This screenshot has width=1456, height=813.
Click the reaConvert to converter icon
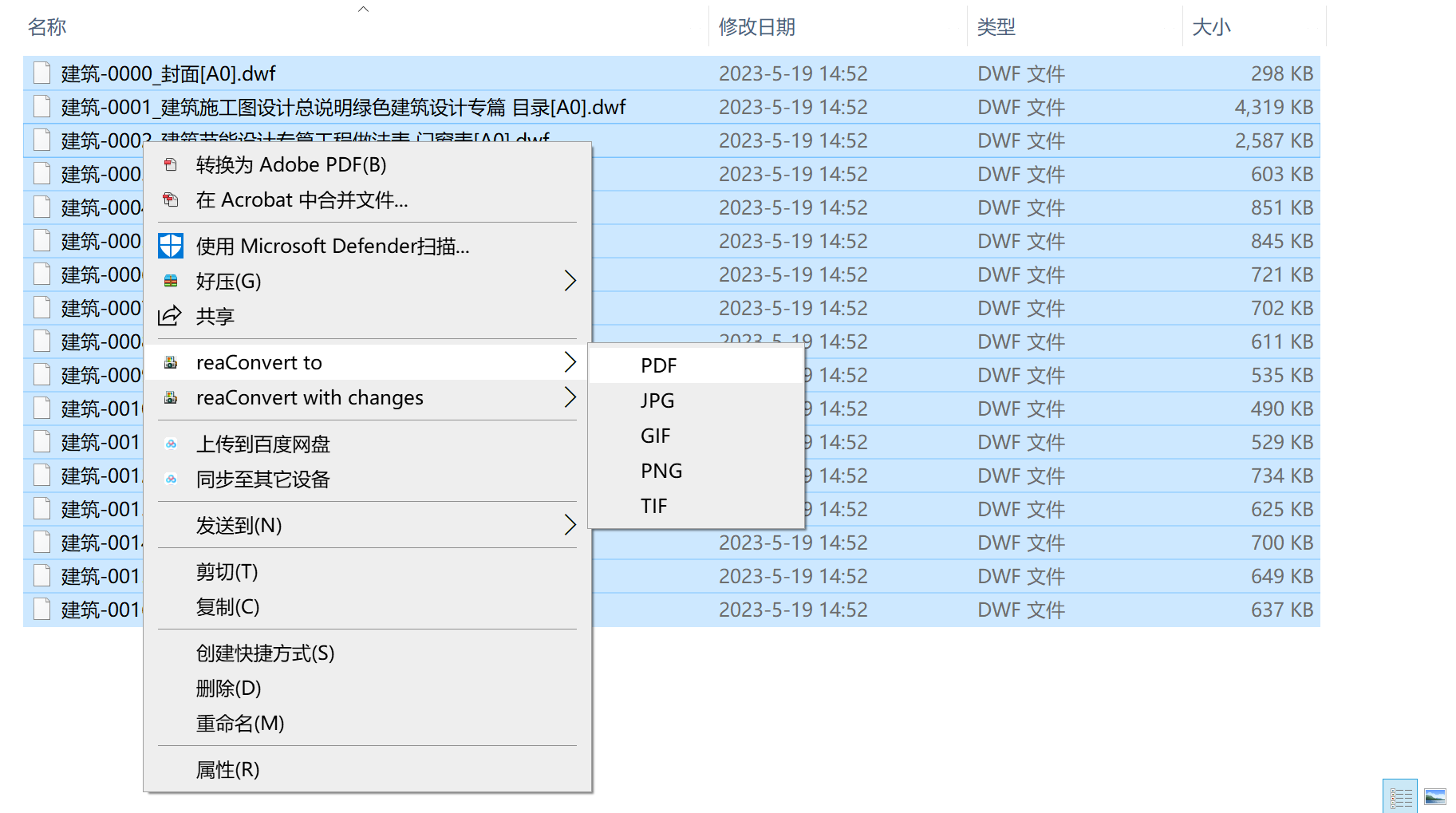(x=169, y=361)
